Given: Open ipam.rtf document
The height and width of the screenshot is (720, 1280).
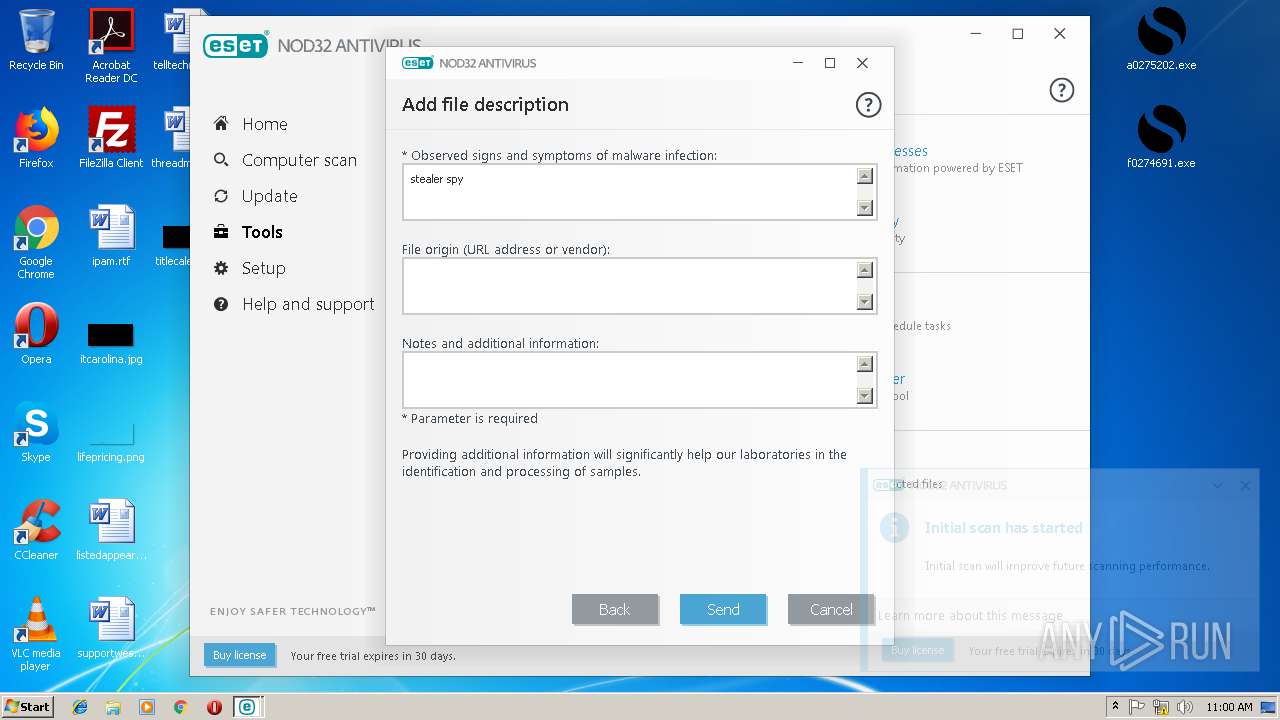Looking at the screenshot, I should pyautogui.click(x=111, y=235).
